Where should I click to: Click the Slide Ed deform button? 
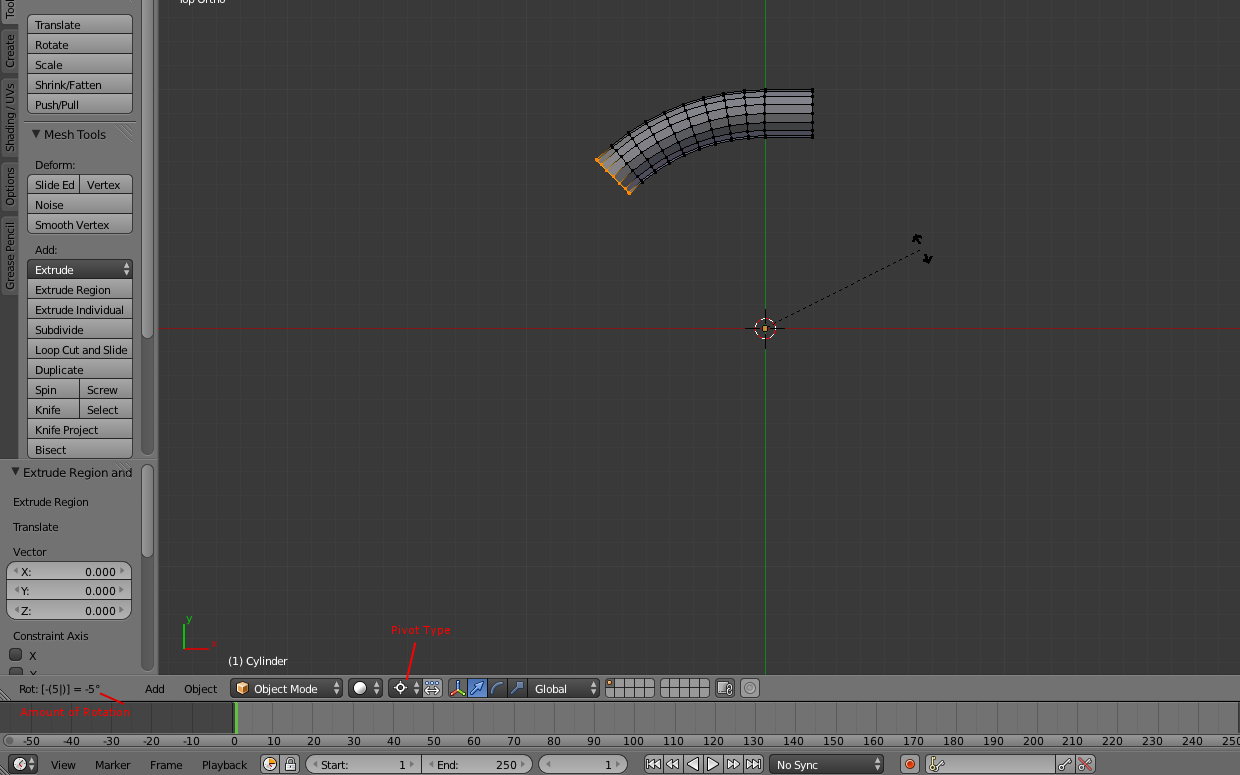[54, 184]
